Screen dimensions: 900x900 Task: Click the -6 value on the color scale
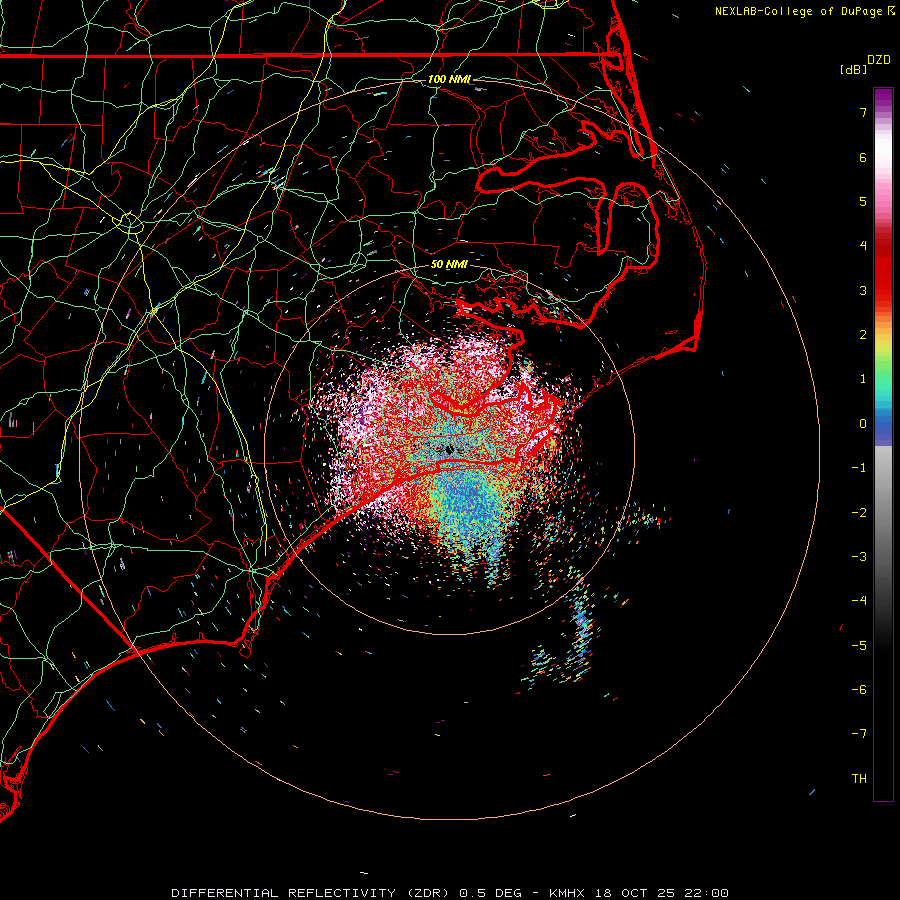859,690
